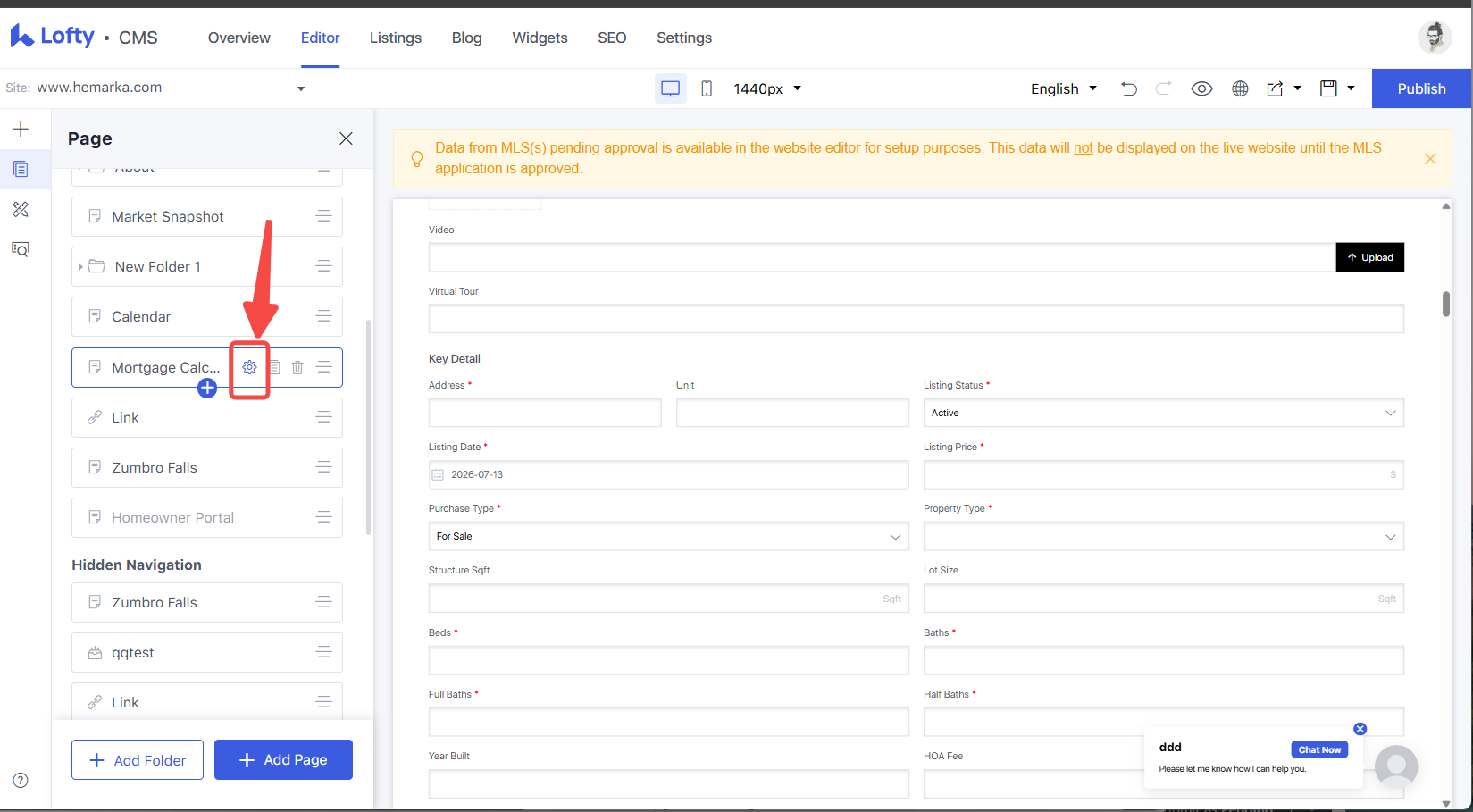Go to the SEO tab
Image resolution: width=1473 pixels, height=812 pixels.
click(x=612, y=38)
